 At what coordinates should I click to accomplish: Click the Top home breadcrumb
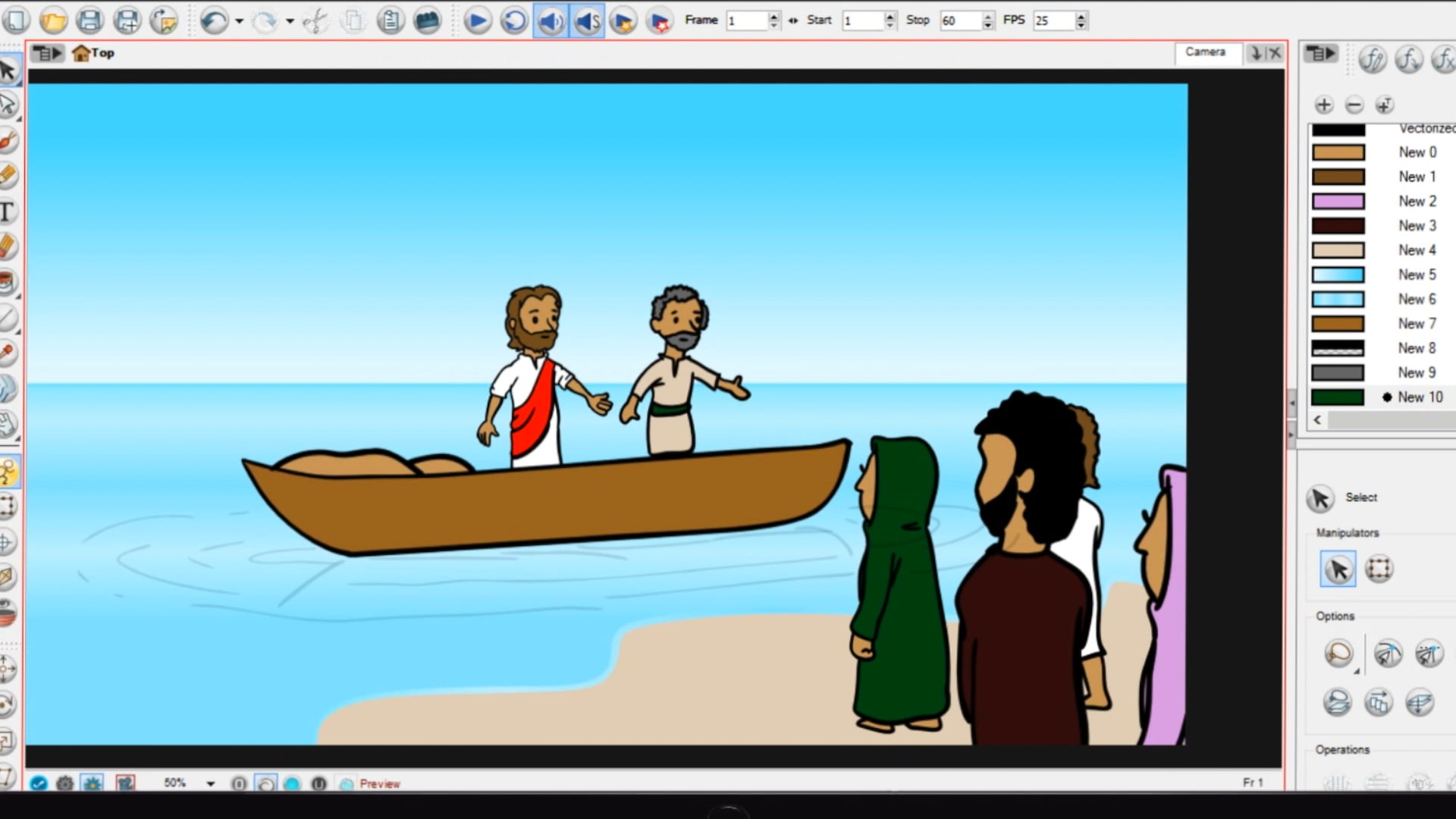click(93, 53)
